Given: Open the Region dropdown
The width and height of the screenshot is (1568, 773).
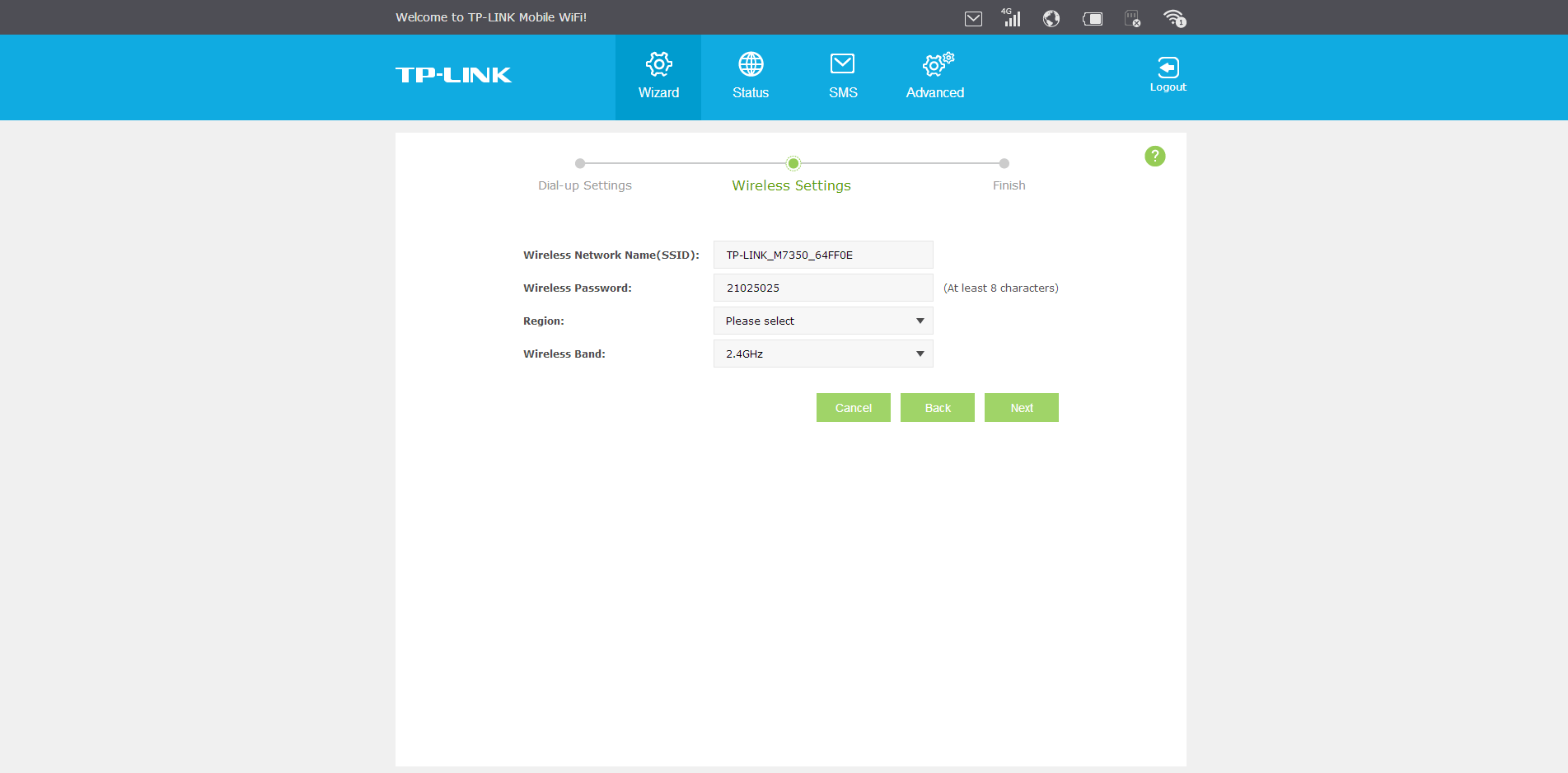Looking at the screenshot, I should point(822,321).
